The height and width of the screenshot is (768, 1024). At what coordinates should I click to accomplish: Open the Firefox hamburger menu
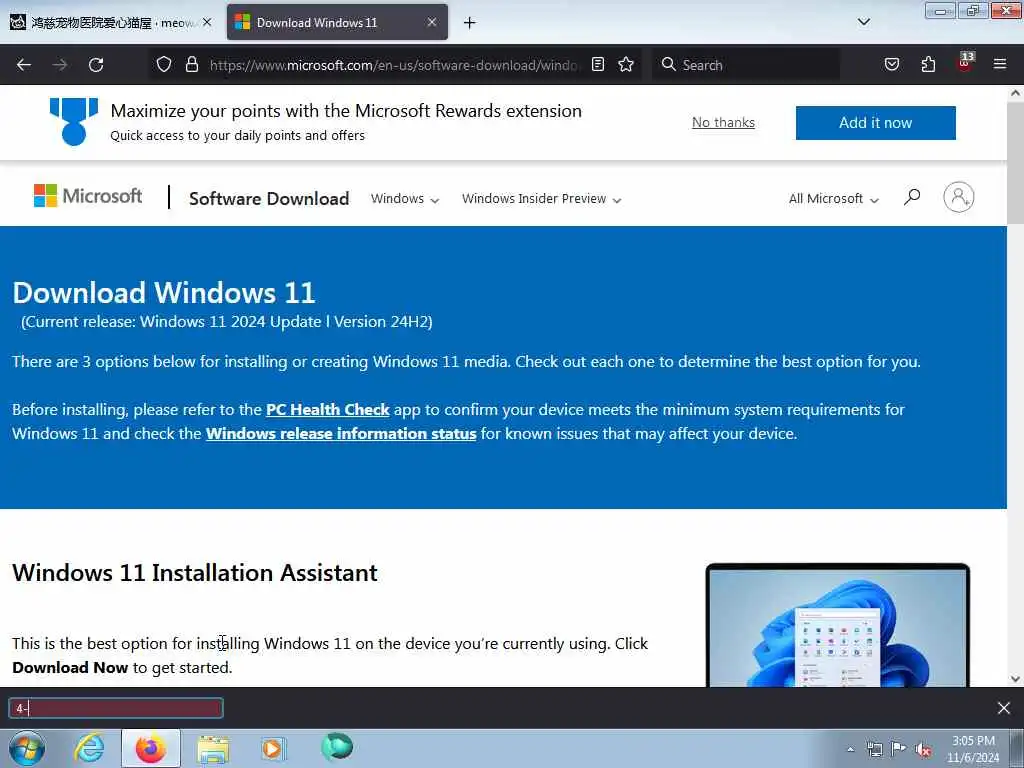[x=1000, y=64]
